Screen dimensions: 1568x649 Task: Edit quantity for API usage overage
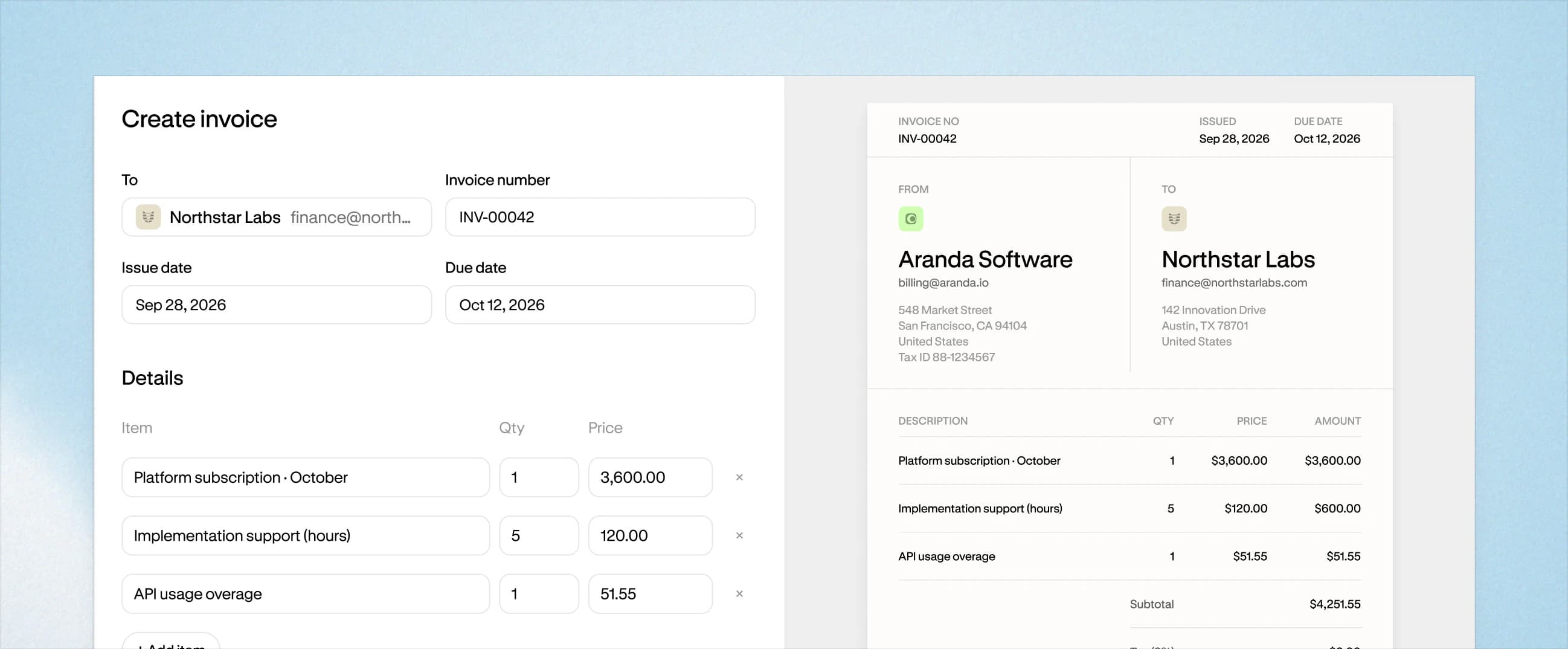539,593
